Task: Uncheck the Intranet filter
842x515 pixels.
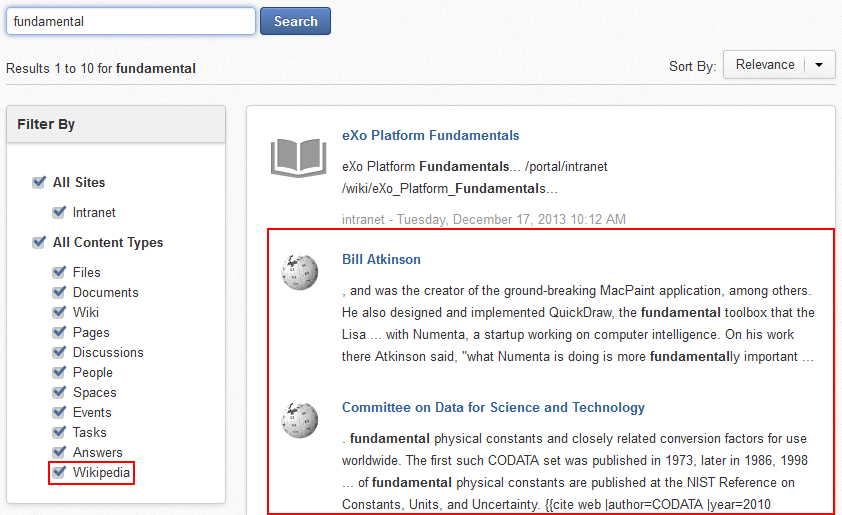Action: click(x=59, y=212)
